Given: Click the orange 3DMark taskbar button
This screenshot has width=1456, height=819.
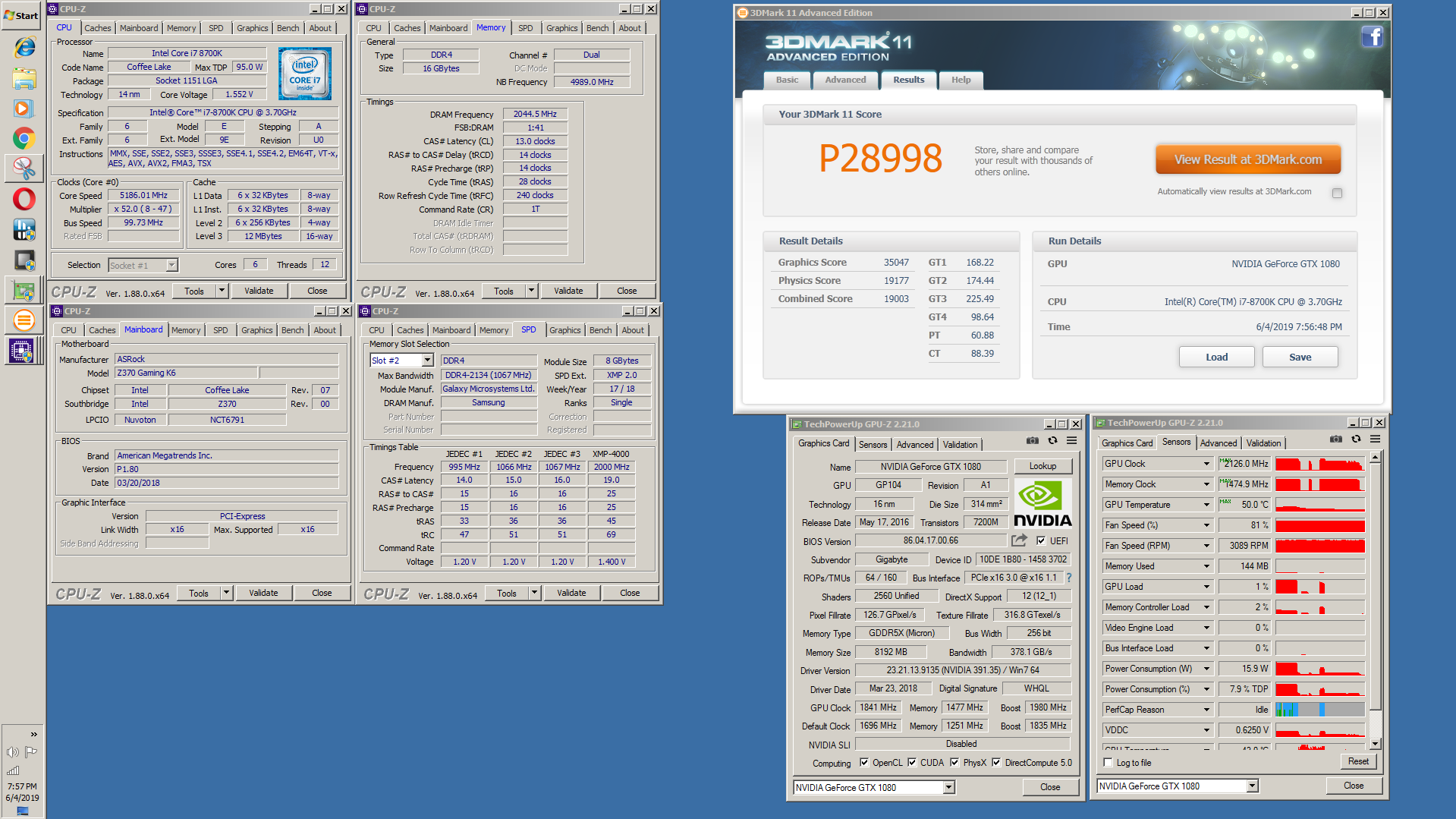Looking at the screenshot, I should [24, 320].
